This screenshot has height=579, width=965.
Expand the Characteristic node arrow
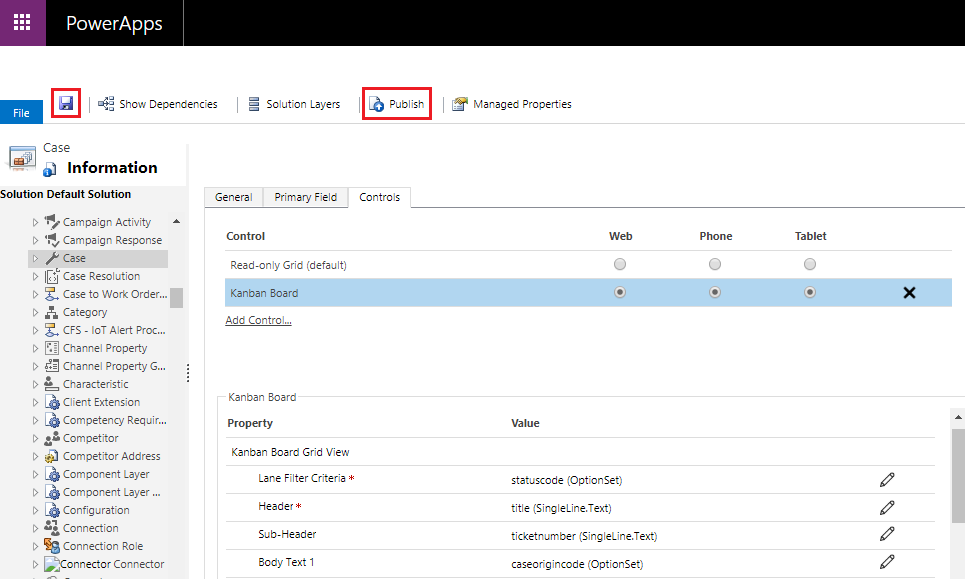point(35,385)
